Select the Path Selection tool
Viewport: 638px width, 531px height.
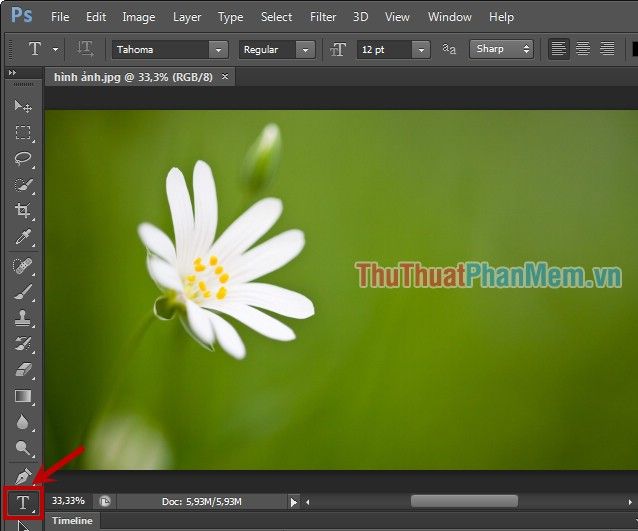tap(23, 526)
